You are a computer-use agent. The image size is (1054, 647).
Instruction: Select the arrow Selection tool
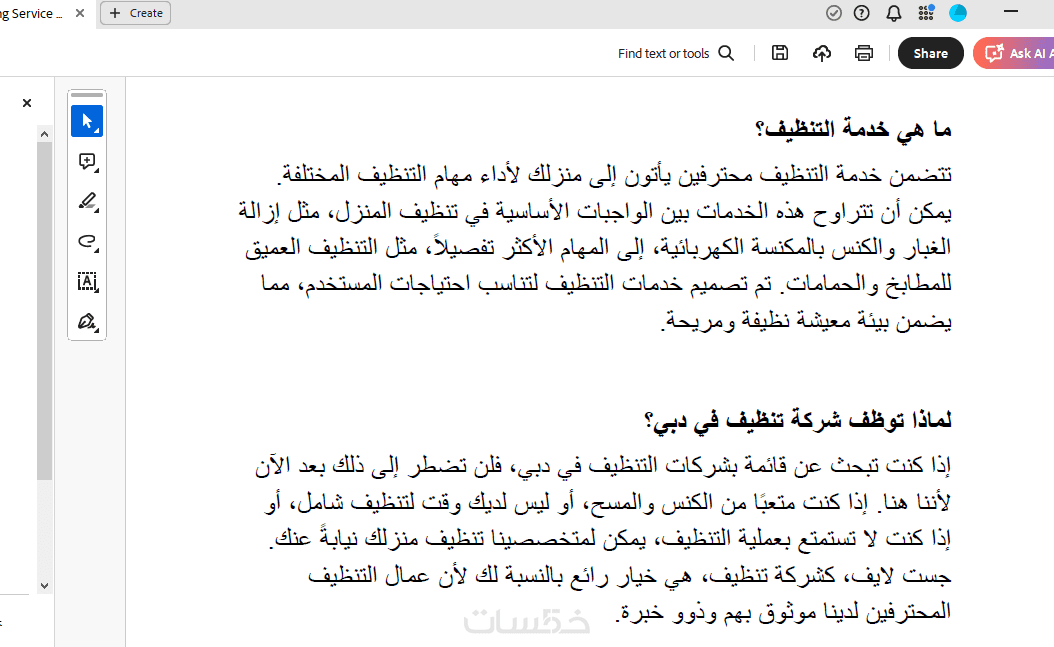point(87,121)
